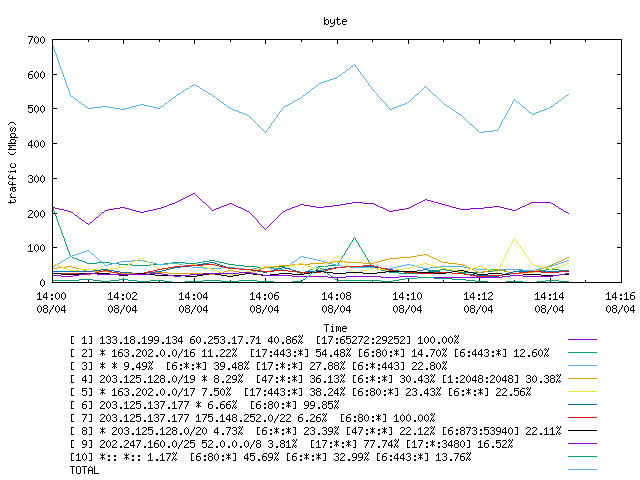Viewport: 640px width, 480px height.
Task: Click y-axis value 100
Action: coord(36,248)
